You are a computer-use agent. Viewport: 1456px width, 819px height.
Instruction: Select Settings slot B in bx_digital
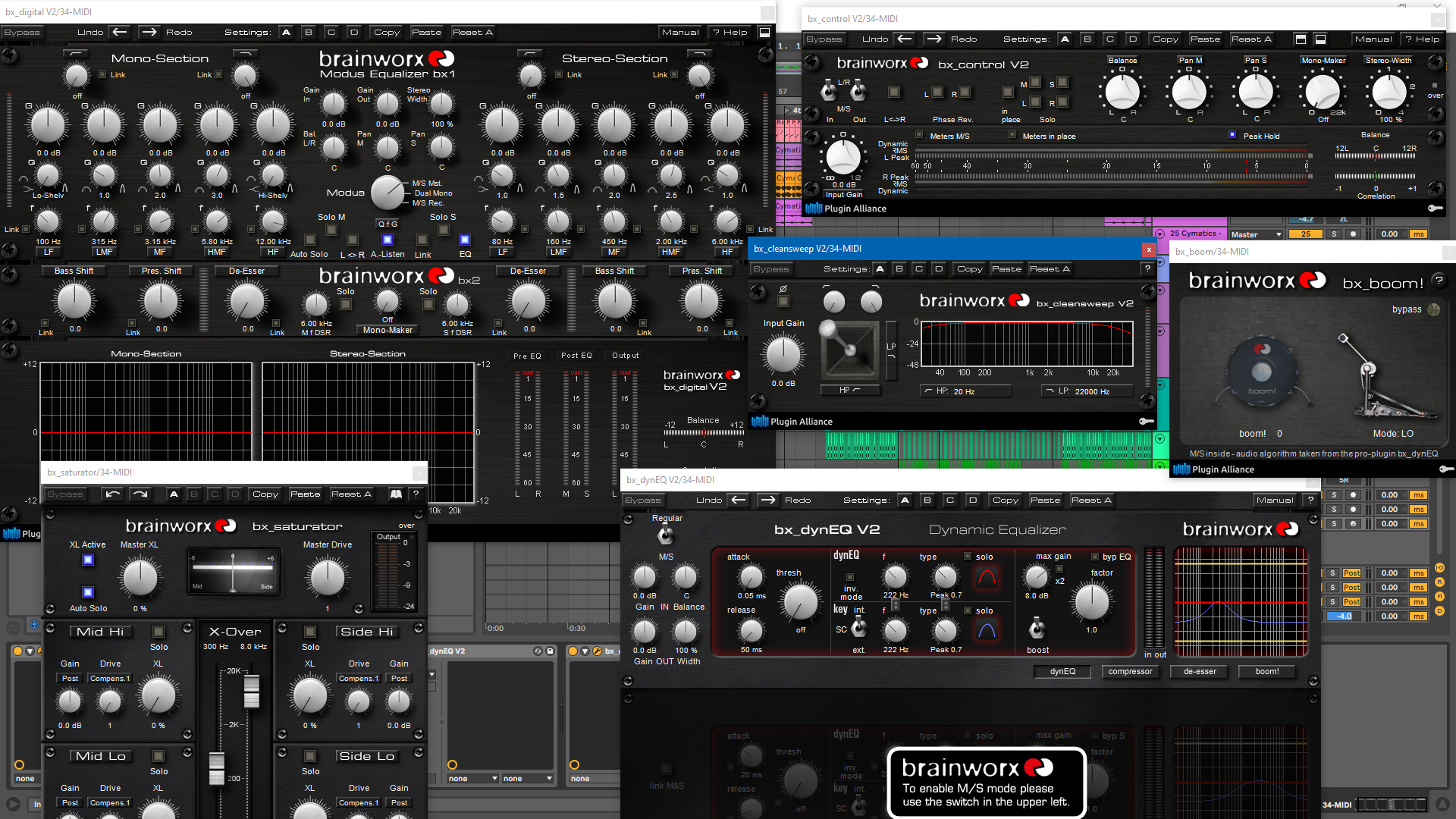(x=308, y=32)
